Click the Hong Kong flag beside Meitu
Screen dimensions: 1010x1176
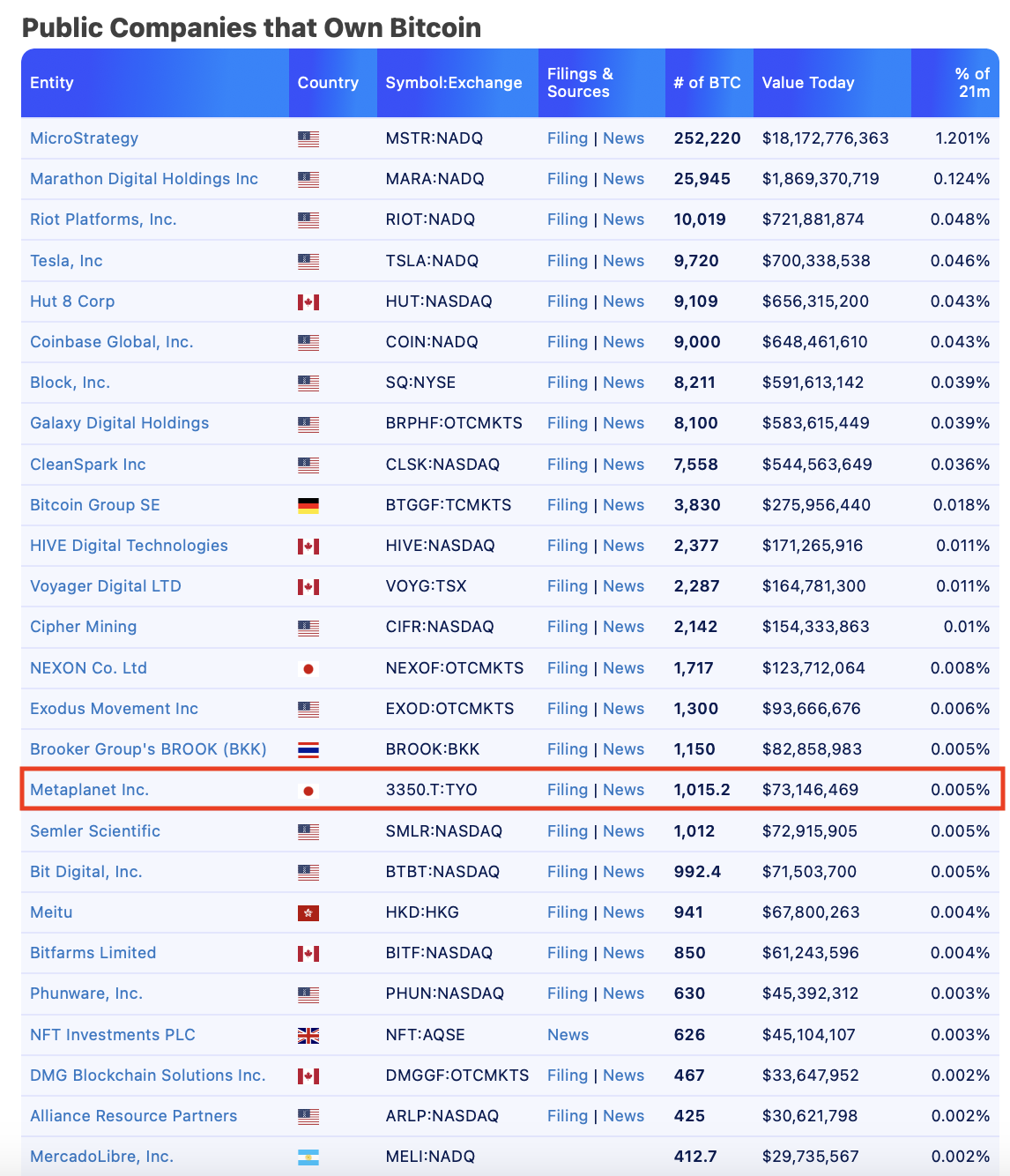pos(308,913)
